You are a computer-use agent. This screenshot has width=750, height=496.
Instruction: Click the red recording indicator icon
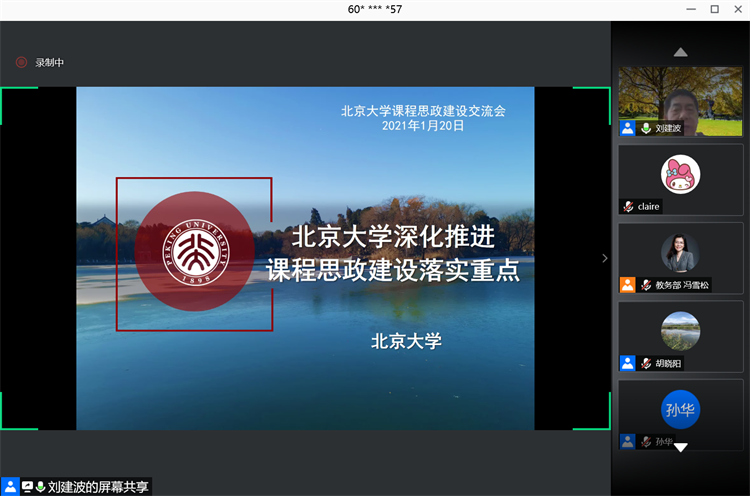click(x=22, y=62)
